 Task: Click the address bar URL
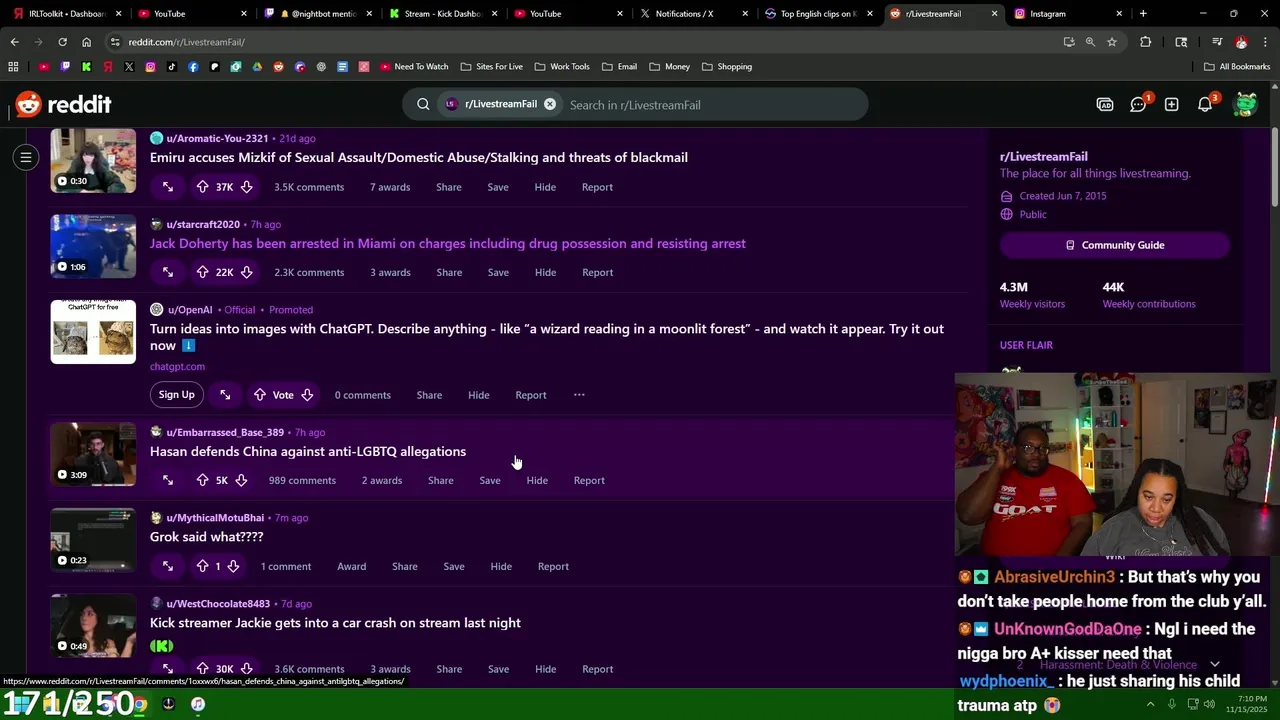click(186, 42)
